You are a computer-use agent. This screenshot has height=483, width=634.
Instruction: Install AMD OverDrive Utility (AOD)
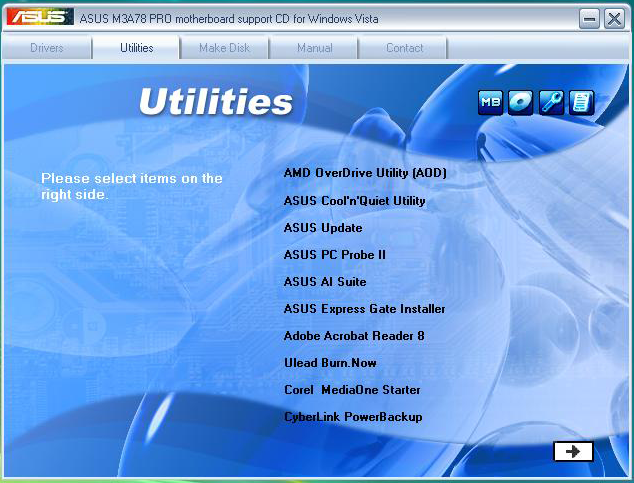tap(365, 173)
